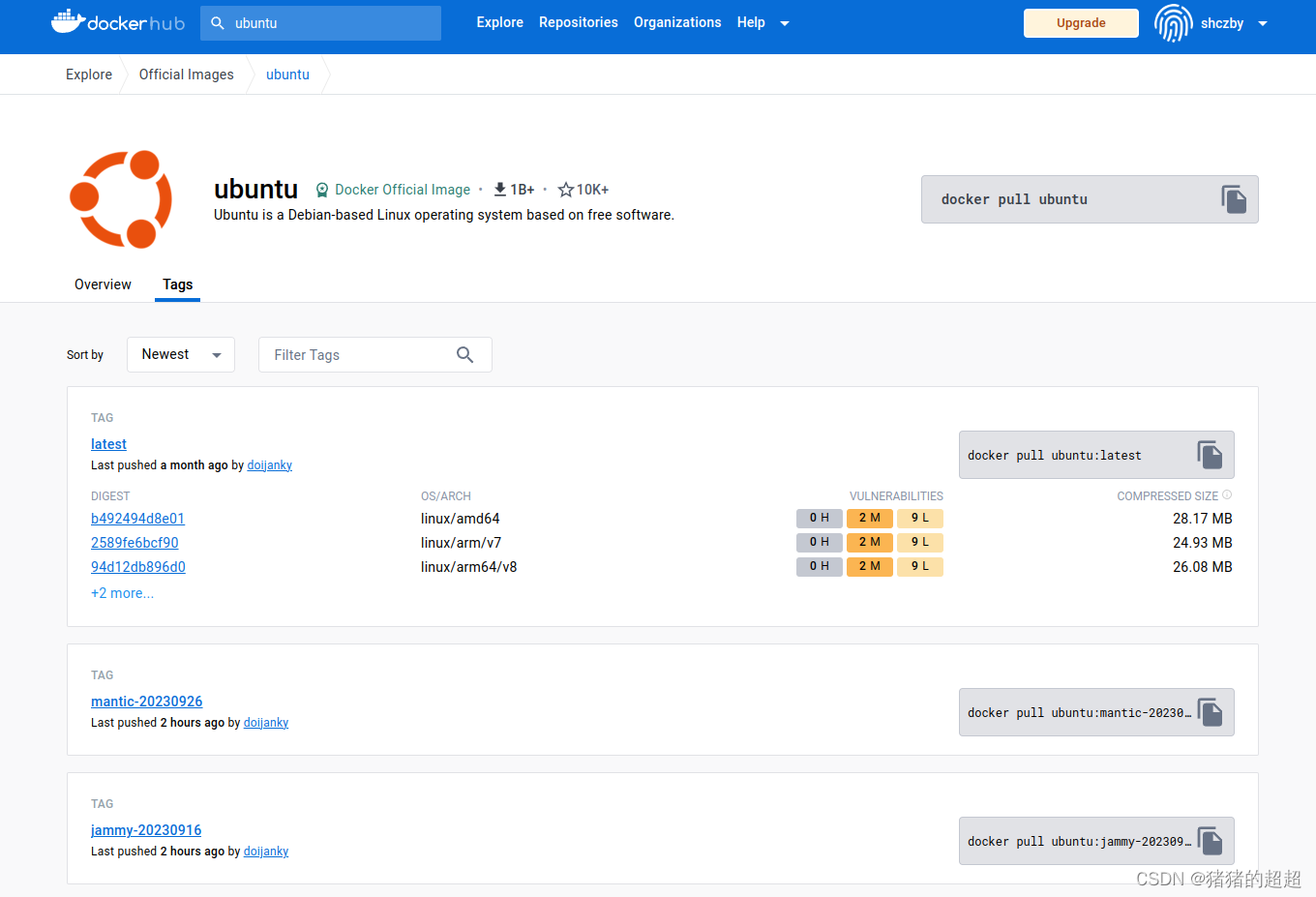The image size is (1316, 897).
Task: Open the Sort by Newest dropdown
Action: (x=180, y=354)
